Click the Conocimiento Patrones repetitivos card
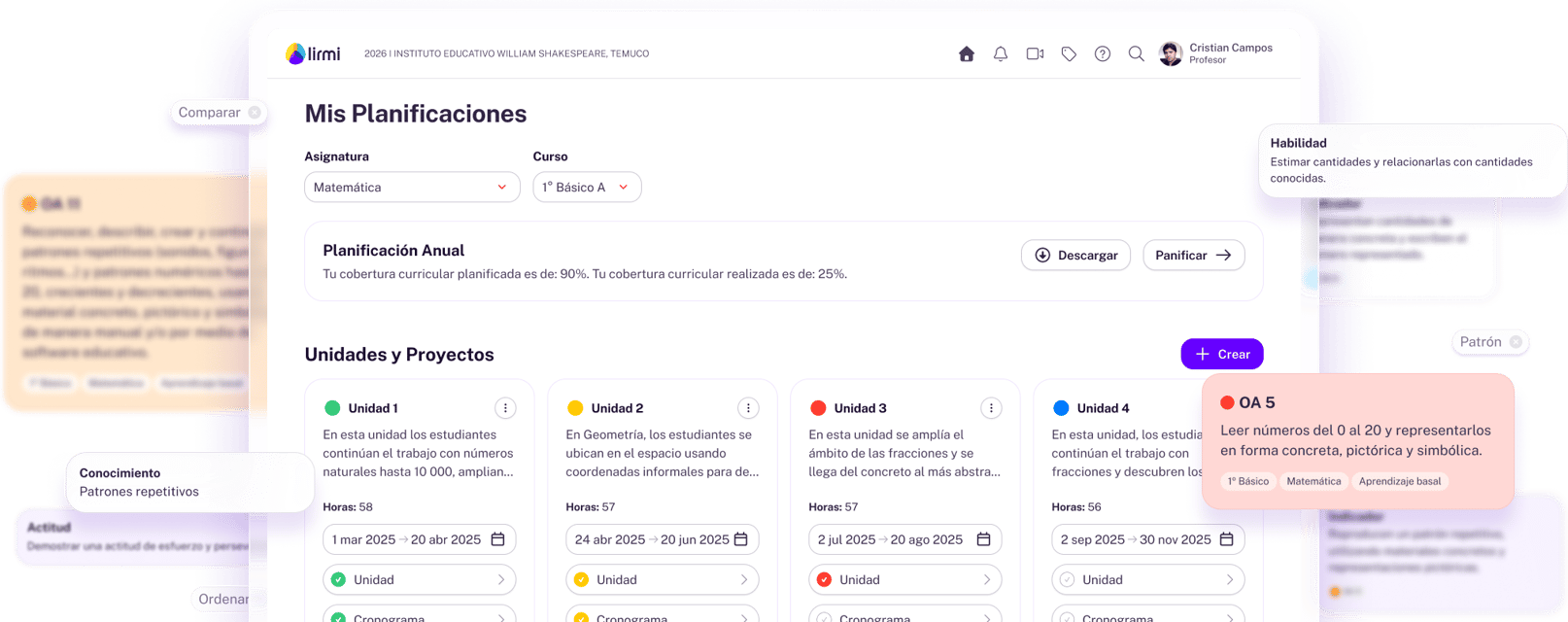Image resolution: width=1568 pixels, height=622 pixels. tap(190, 482)
